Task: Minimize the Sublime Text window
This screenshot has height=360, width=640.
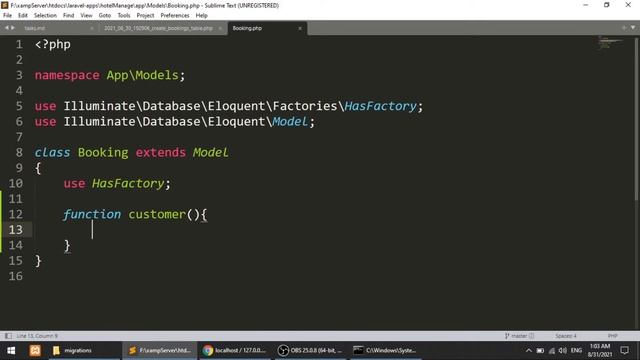Action: click(x=586, y=5)
